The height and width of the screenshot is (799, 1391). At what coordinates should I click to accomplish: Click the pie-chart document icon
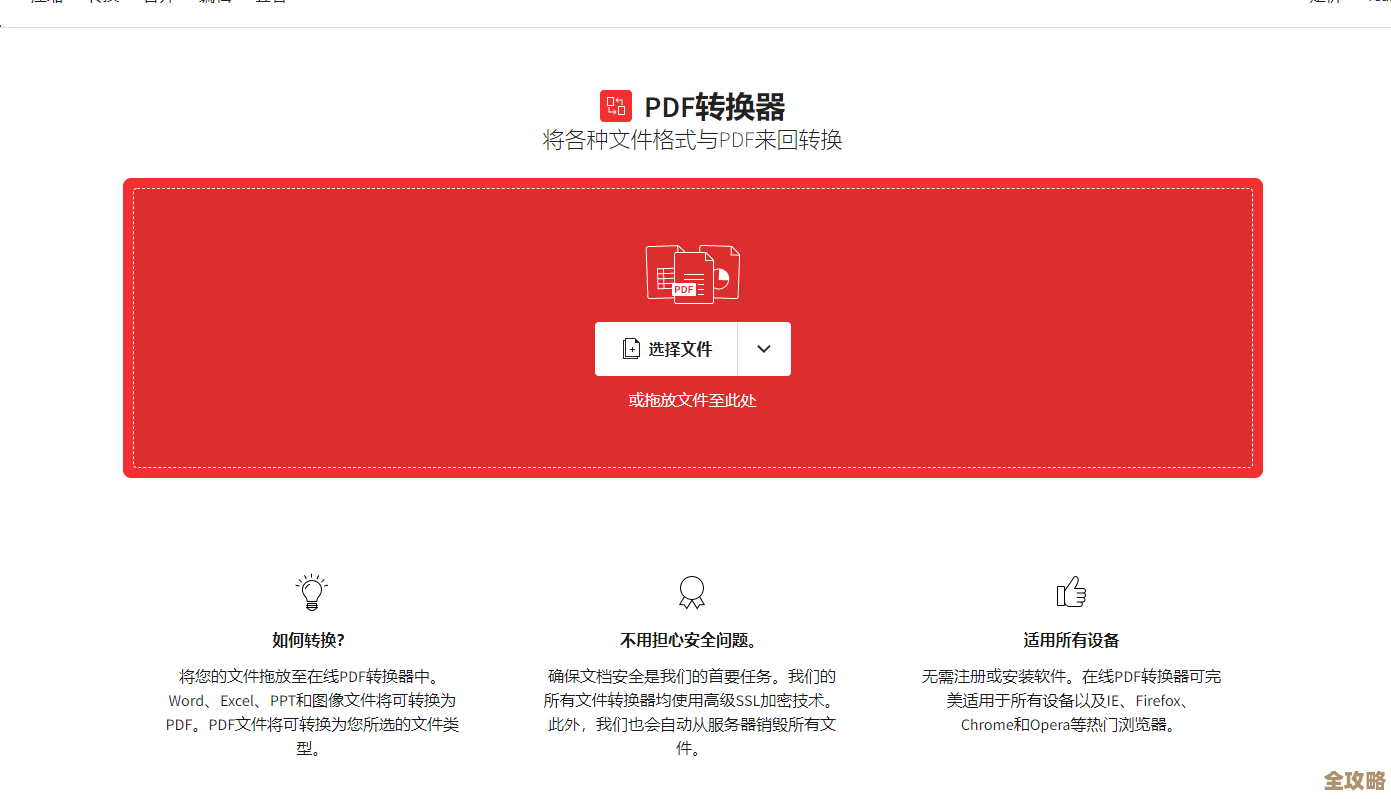722,270
